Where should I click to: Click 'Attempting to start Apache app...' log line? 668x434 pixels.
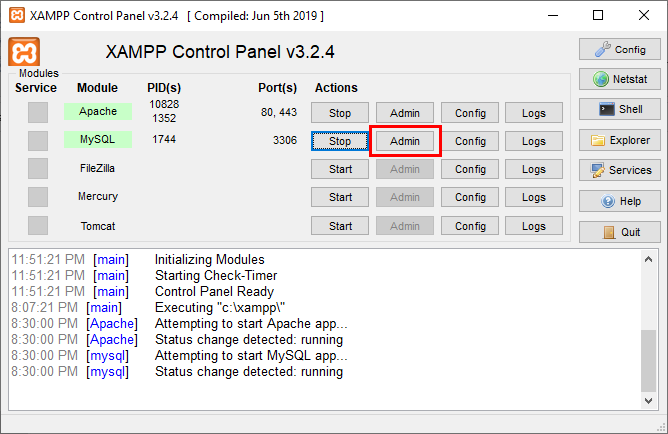(251, 324)
